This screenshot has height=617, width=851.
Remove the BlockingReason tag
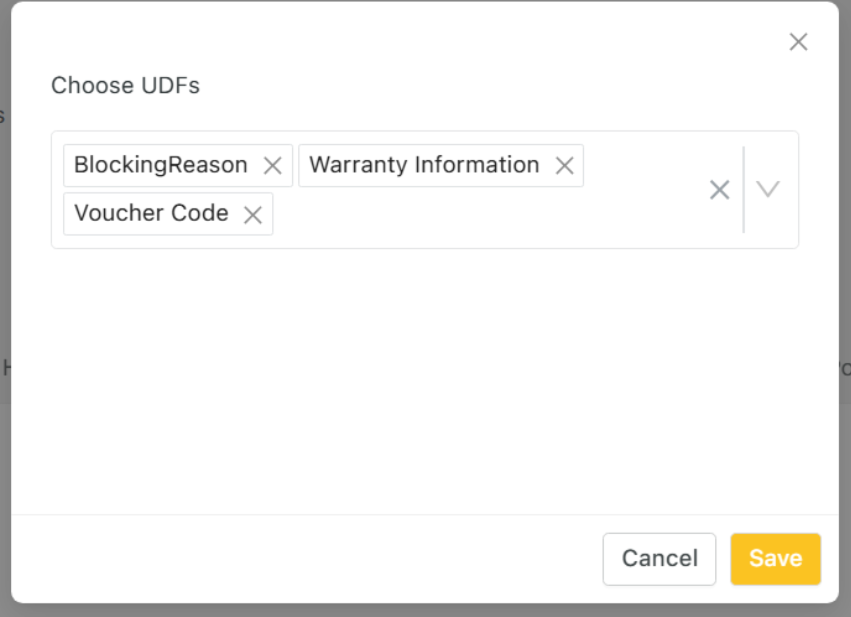(272, 166)
